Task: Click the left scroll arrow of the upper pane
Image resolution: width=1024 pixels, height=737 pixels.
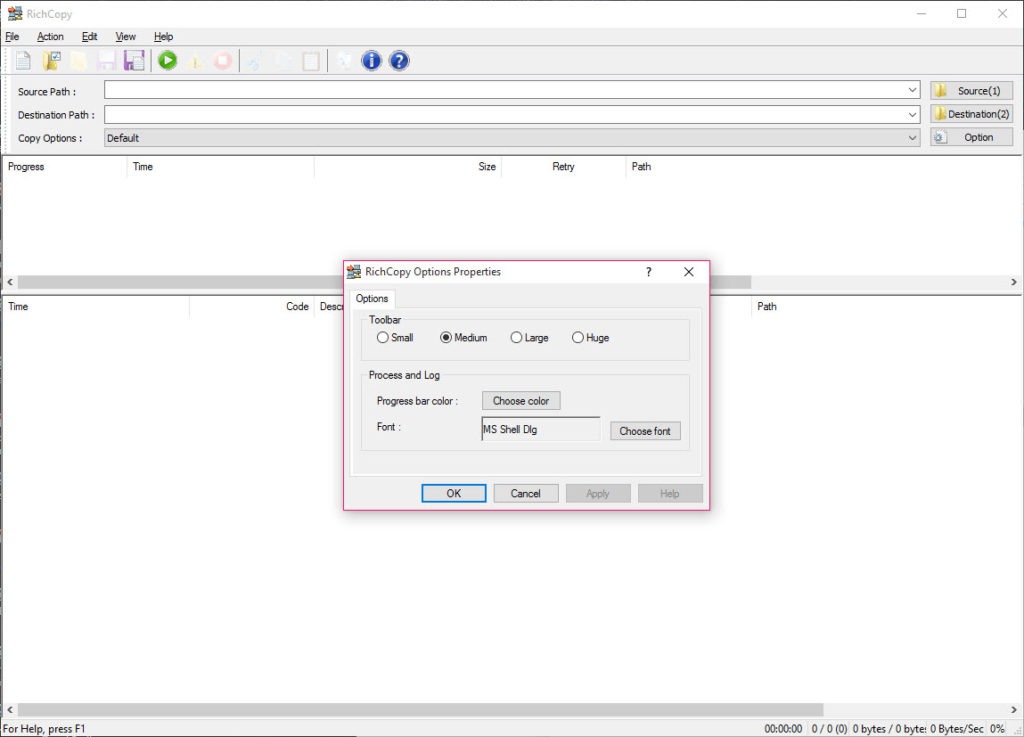Action: (10, 282)
